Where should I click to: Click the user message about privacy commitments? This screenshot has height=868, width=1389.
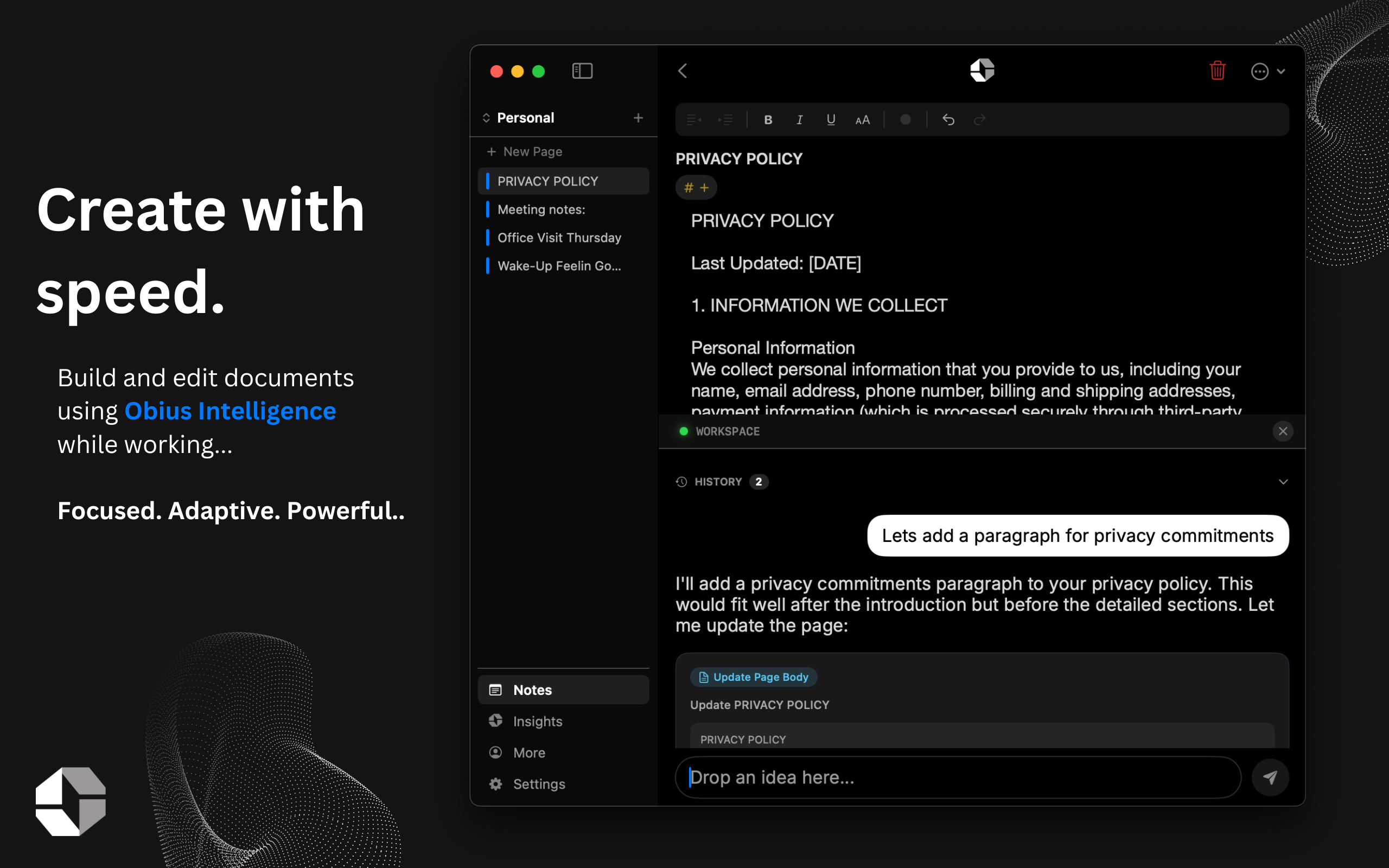[1078, 535]
